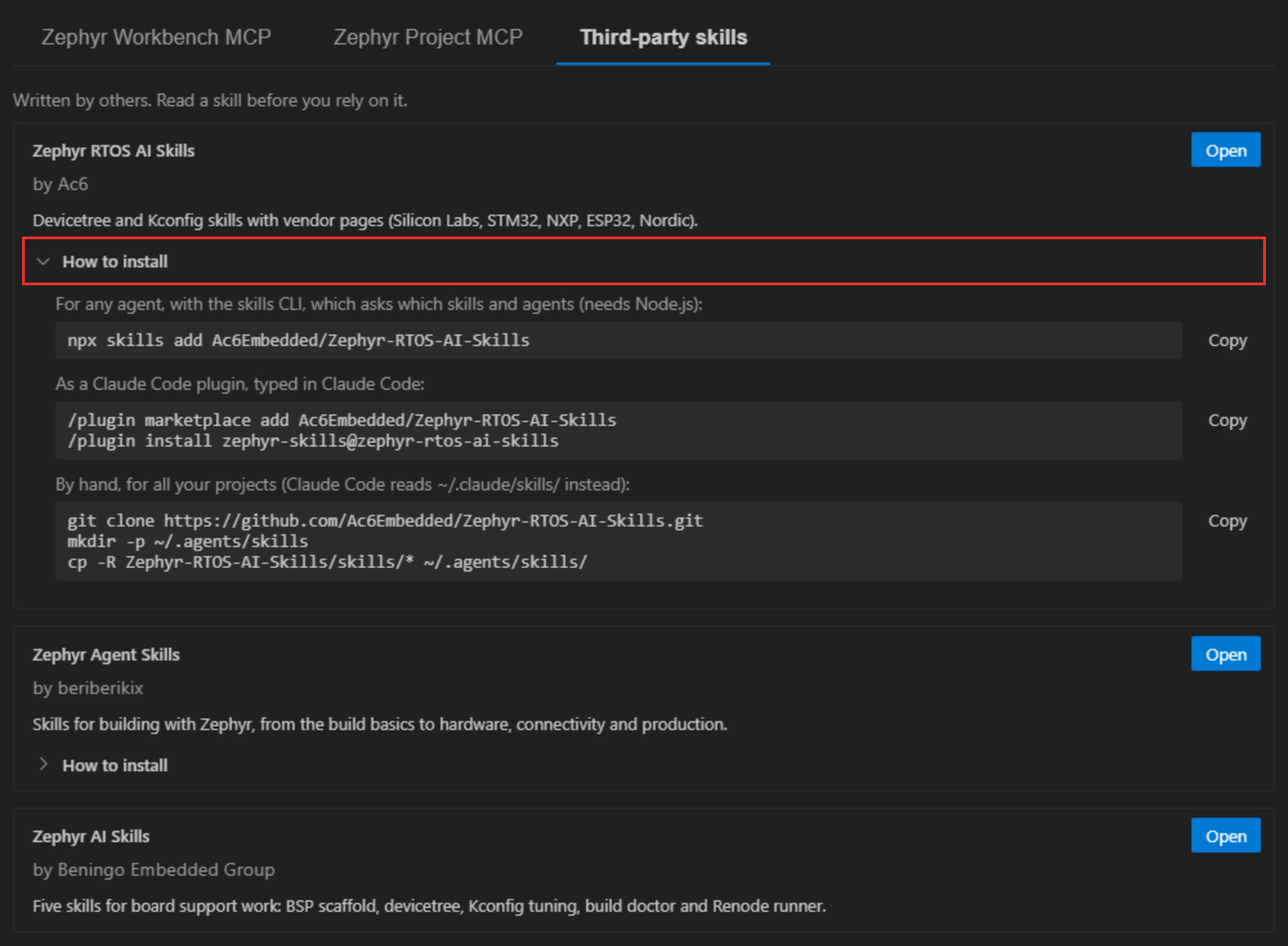Click the npx skills add Ac6Embedded code block

coord(618,340)
